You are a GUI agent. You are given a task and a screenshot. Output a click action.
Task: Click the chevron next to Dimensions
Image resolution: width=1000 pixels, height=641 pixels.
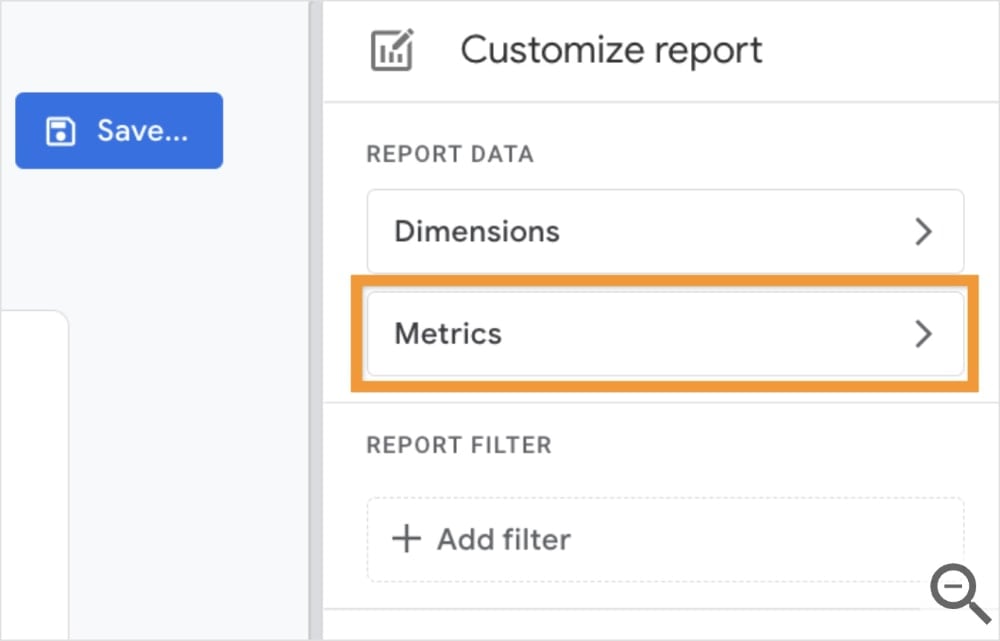pos(924,231)
